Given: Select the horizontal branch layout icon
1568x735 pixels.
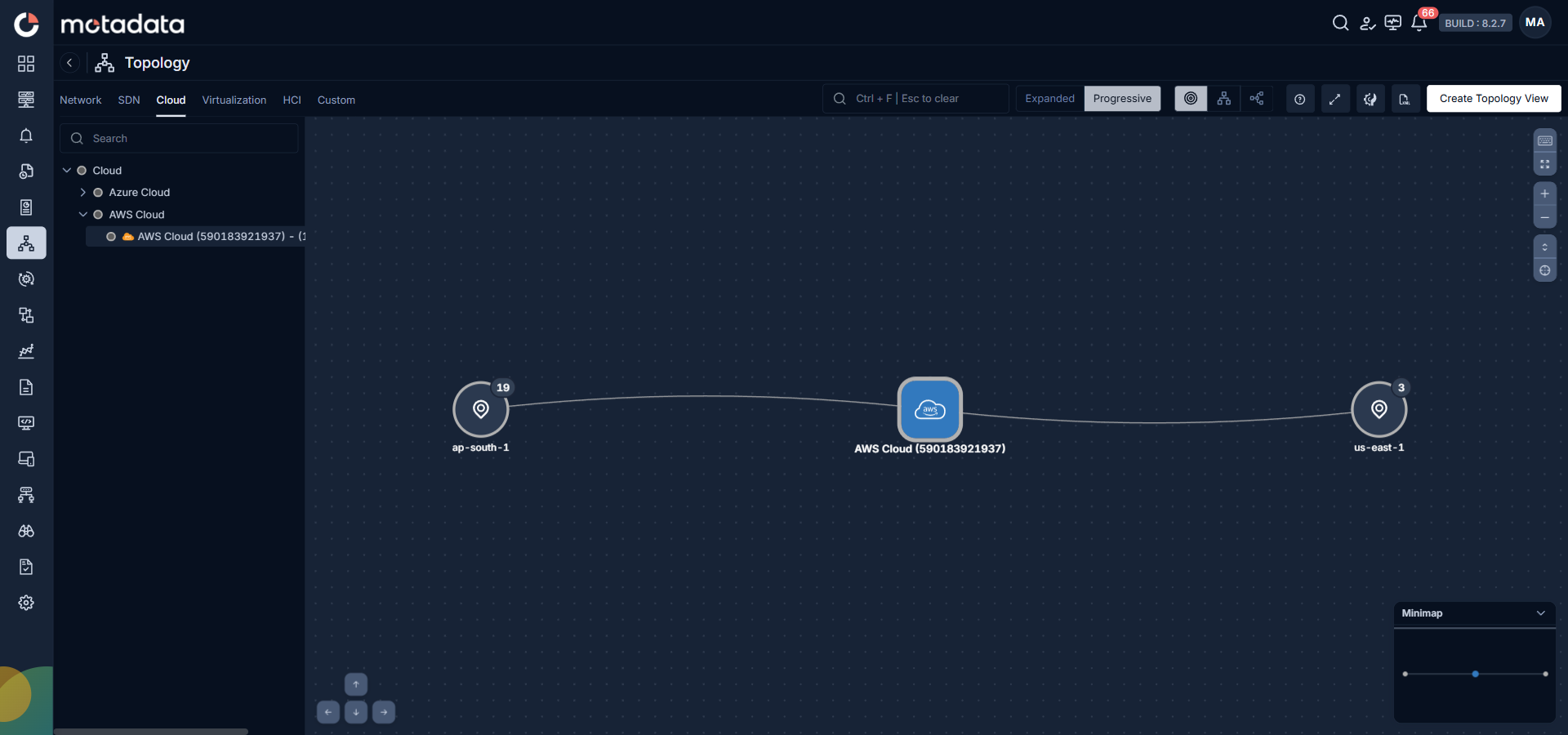Looking at the screenshot, I should (1256, 99).
